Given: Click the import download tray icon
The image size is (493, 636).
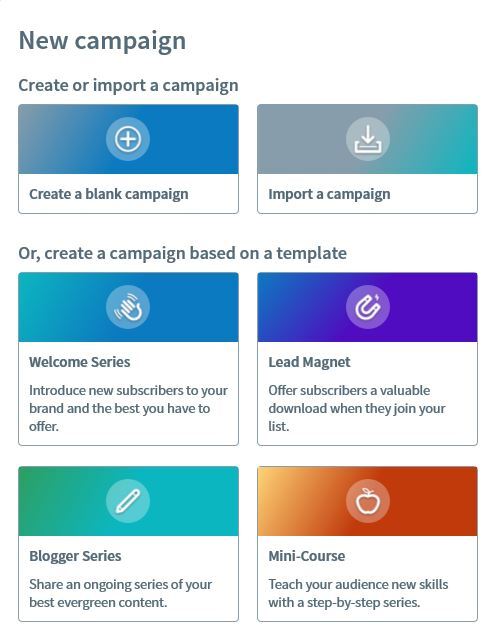Looking at the screenshot, I should tap(368, 139).
